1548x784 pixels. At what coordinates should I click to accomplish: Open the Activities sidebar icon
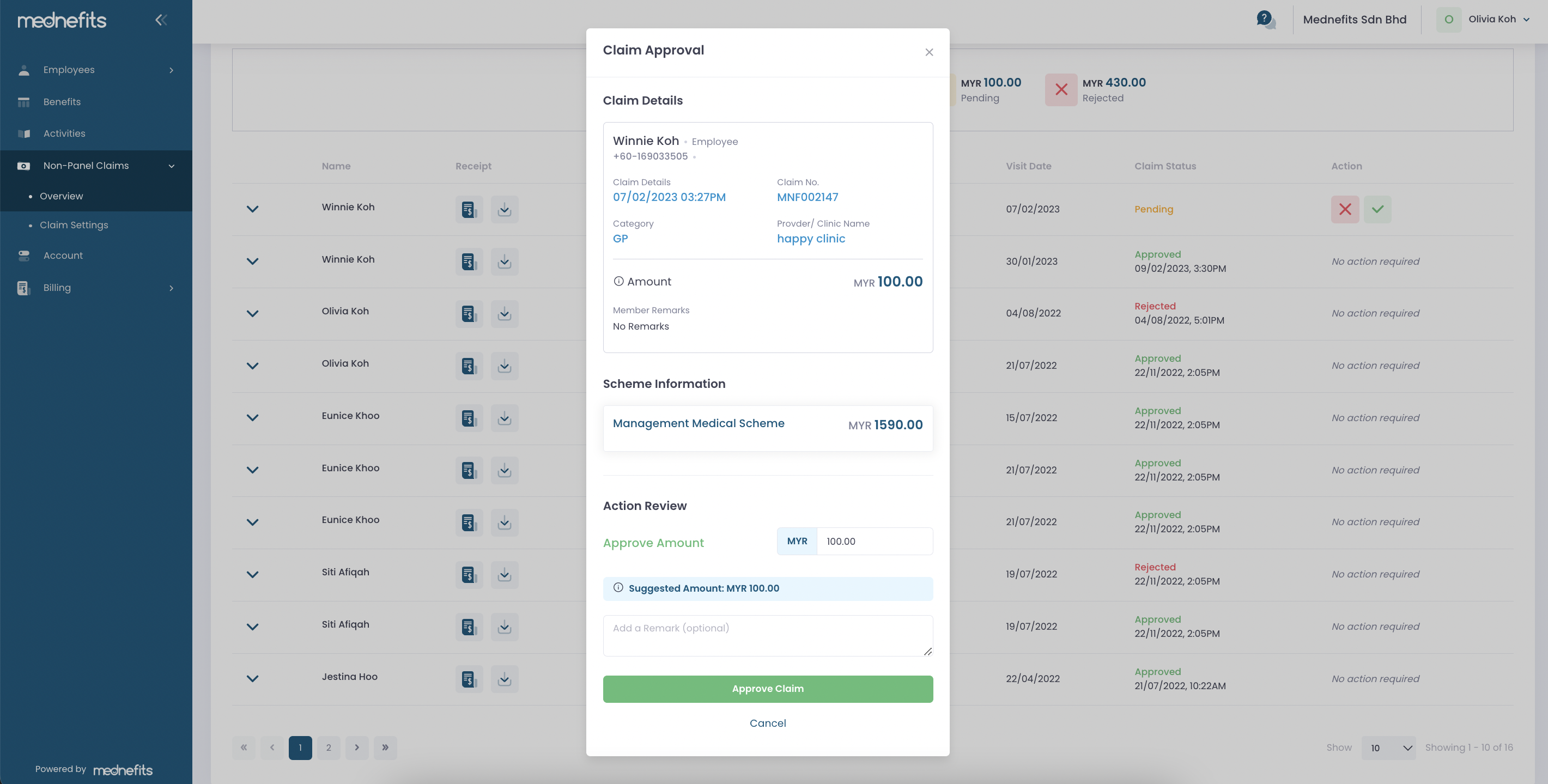point(23,133)
